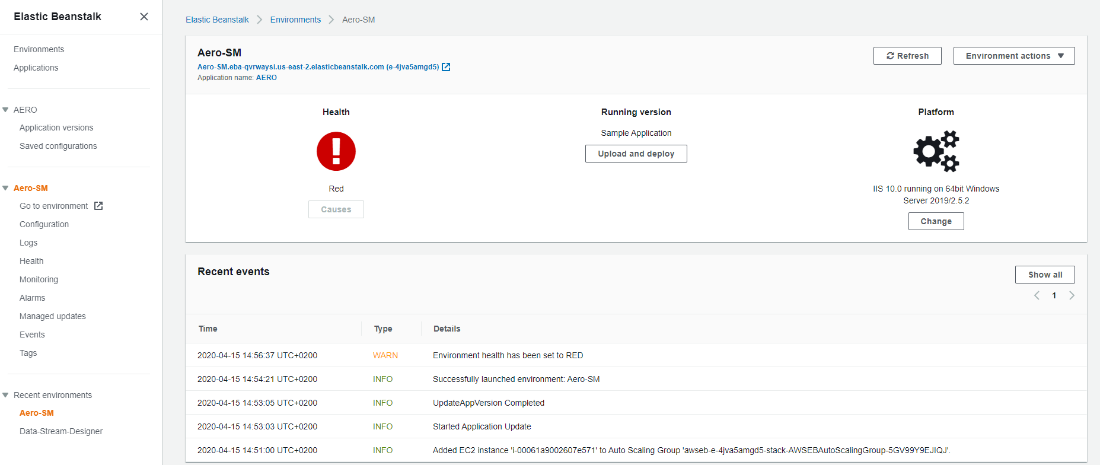The width and height of the screenshot is (1100, 465).
Task: Select 'Added EC2 instance' event details
Action: tap(692, 450)
